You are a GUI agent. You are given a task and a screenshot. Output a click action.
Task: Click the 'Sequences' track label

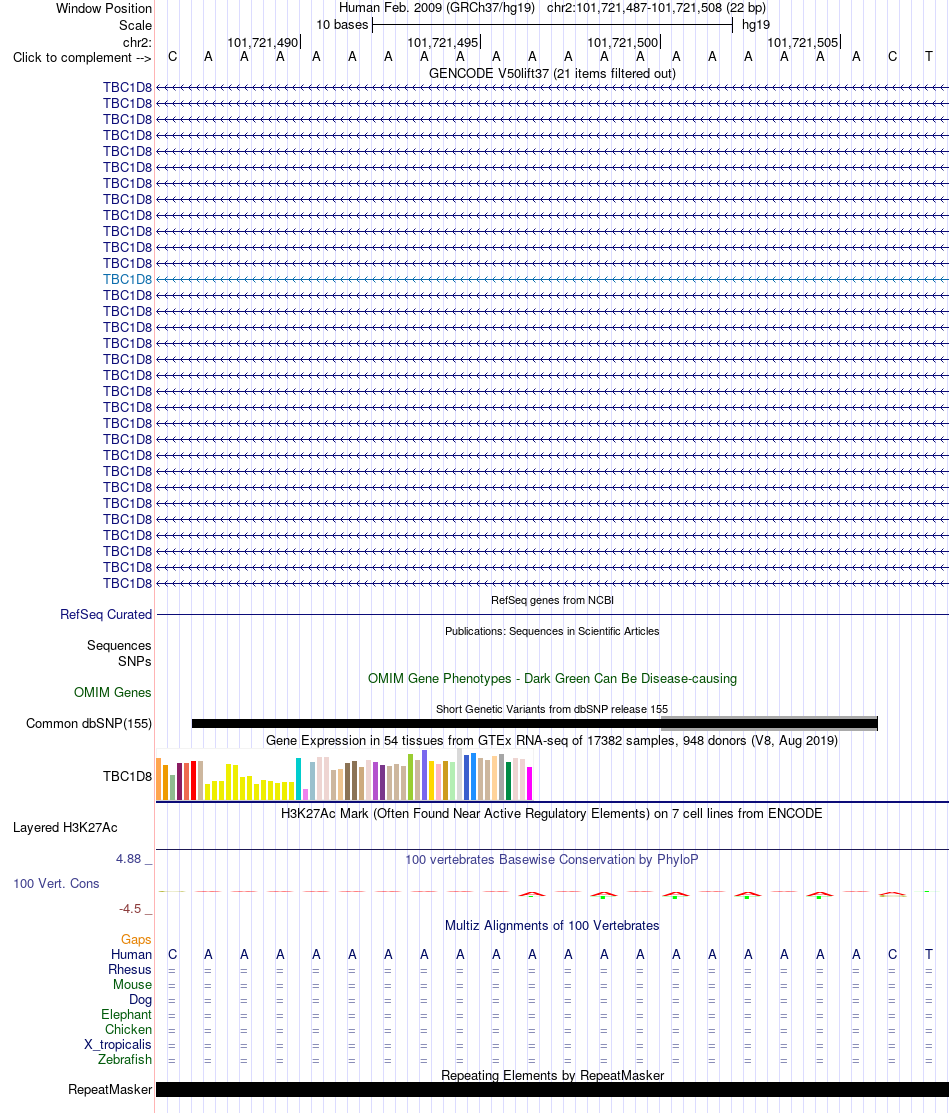(x=119, y=645)
